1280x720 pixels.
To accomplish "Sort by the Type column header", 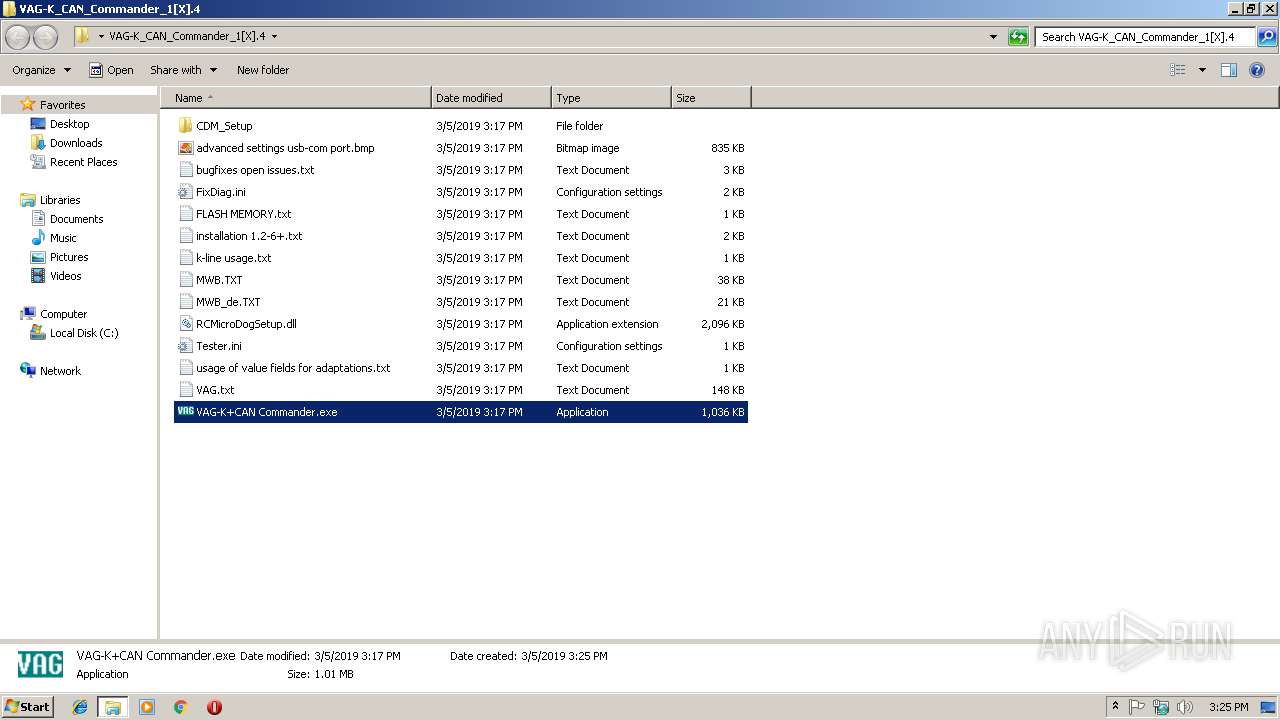I will tap(611, 98).
